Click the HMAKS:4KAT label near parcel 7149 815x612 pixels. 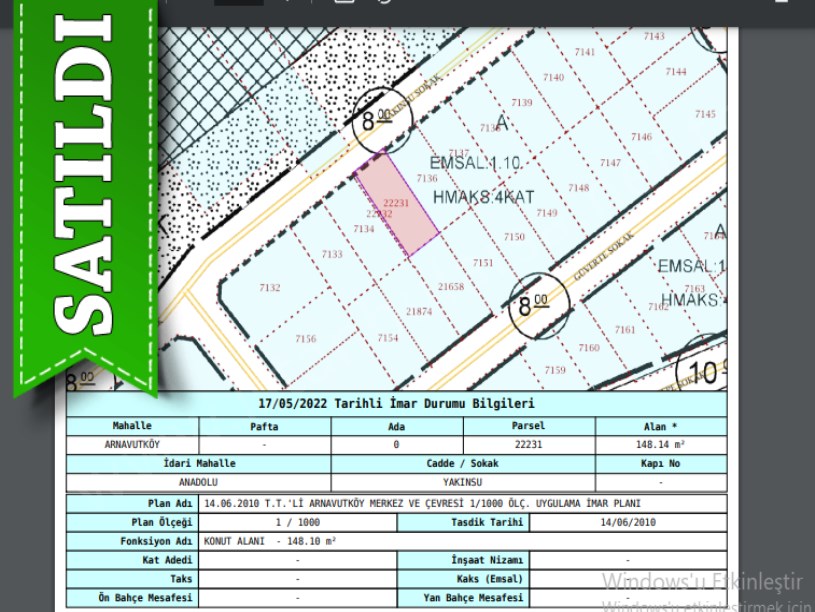[x=484, y=197]
